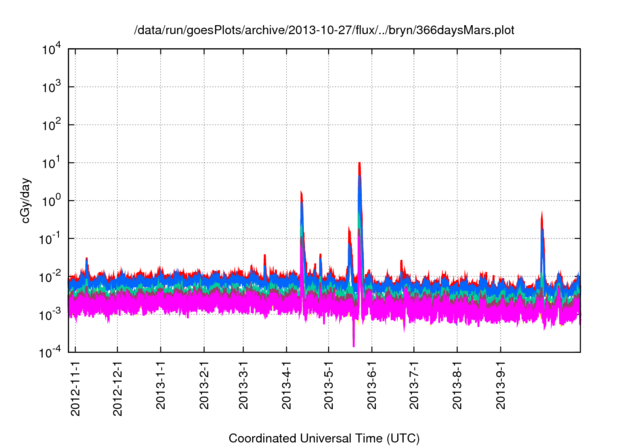This screenshot has height=448, width=640.
Task: Click the red spike tip in late September 2013
Action: pyautogui.click(x=541, y=213)
